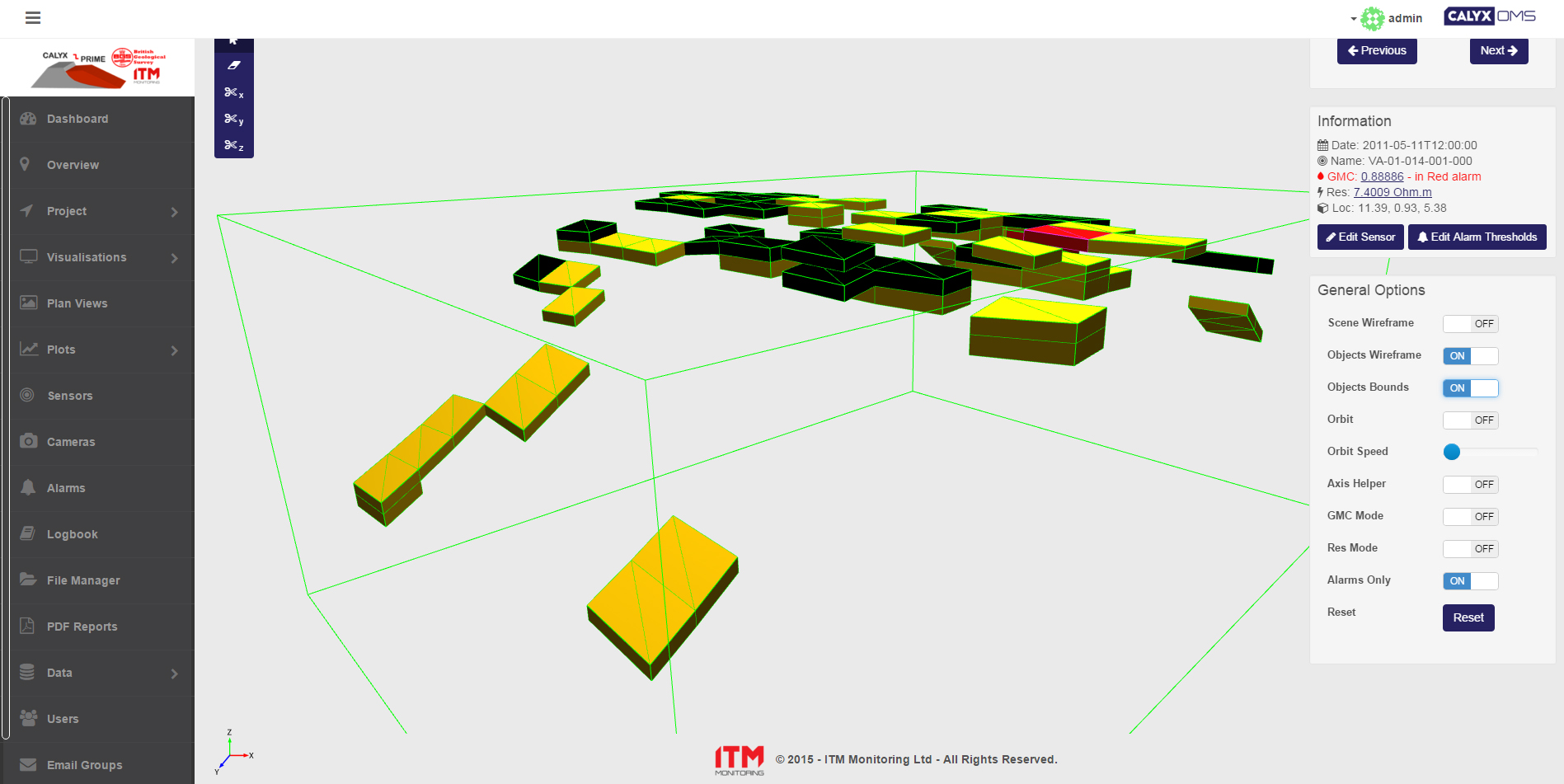Open the GMC value 0.88886 link
Screen dimensions: 1564x784
click(1382, 176)
